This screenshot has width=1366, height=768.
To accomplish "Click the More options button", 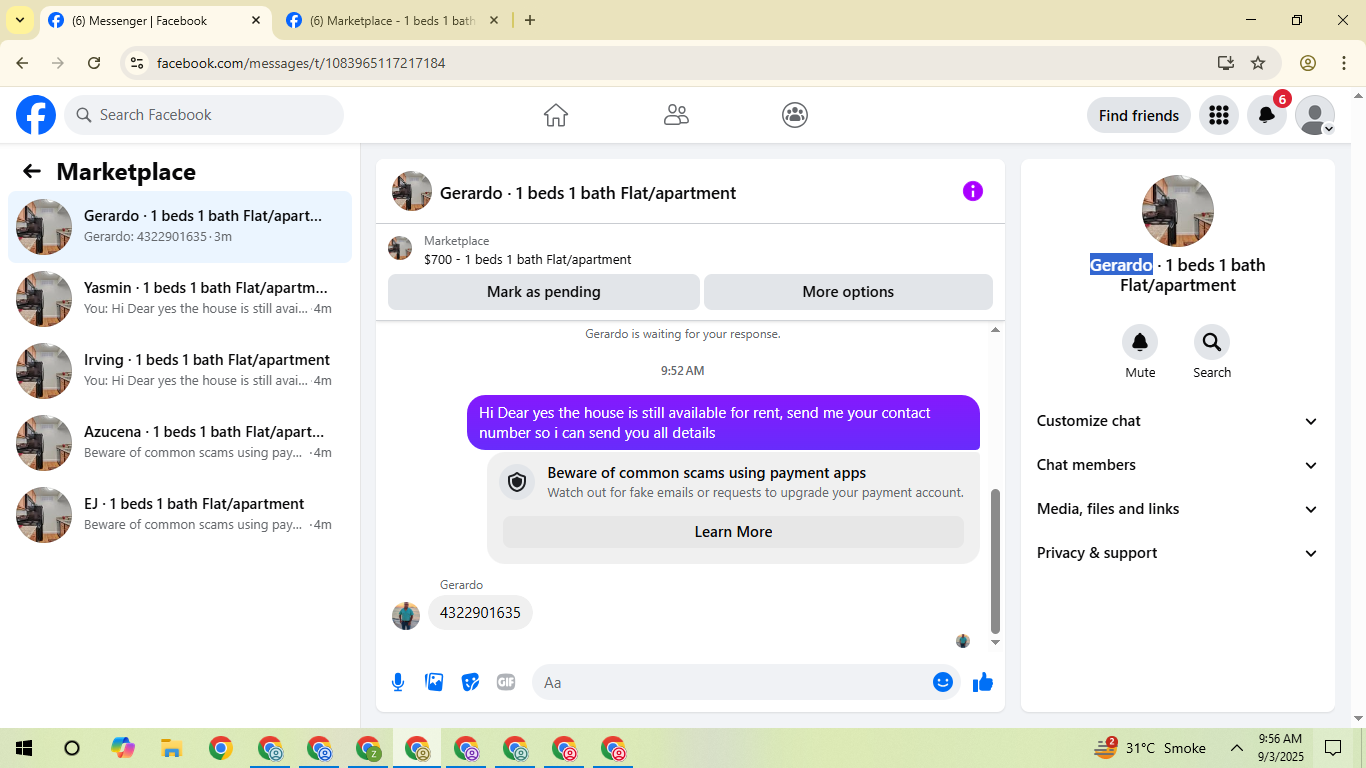I will 848,292.
